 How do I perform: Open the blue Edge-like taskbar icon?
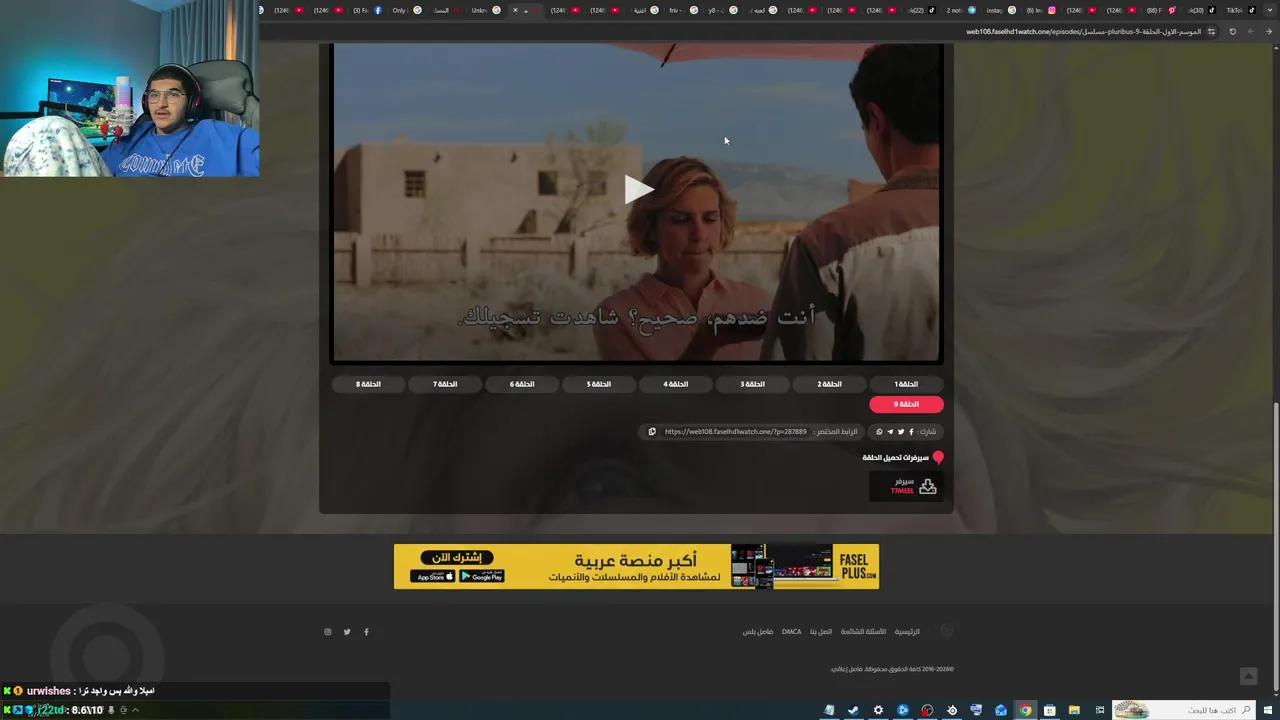[903, 710]
